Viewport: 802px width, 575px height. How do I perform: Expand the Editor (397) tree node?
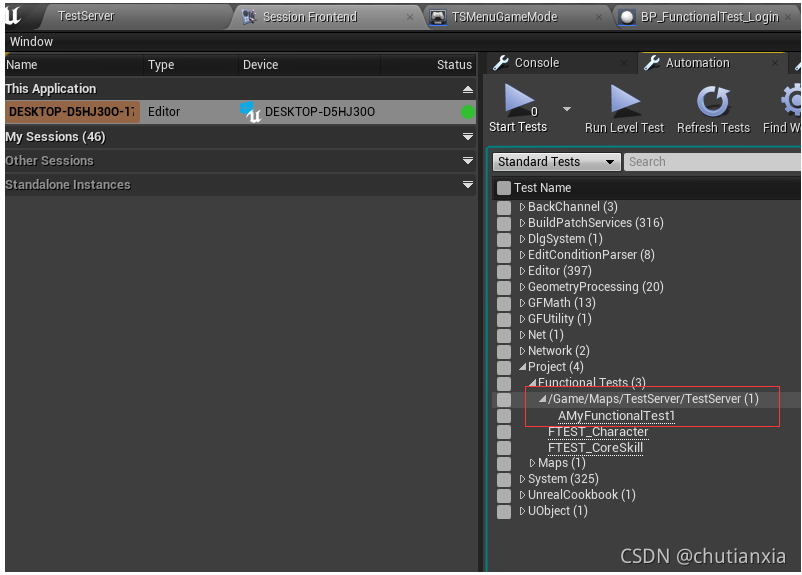click(x=522, y=271)
